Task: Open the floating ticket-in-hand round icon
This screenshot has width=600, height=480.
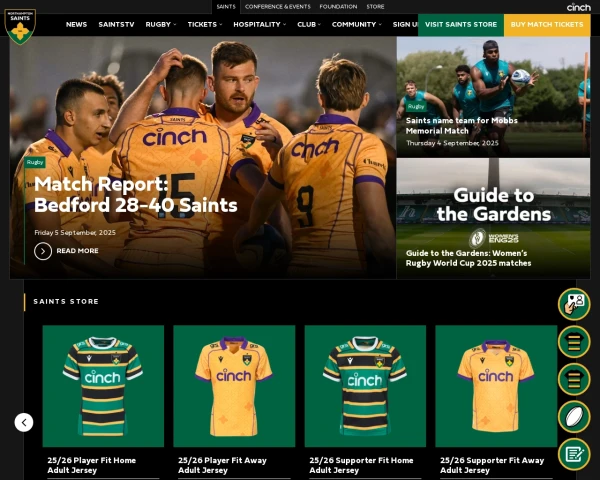Action: click(x=574, y=304)
